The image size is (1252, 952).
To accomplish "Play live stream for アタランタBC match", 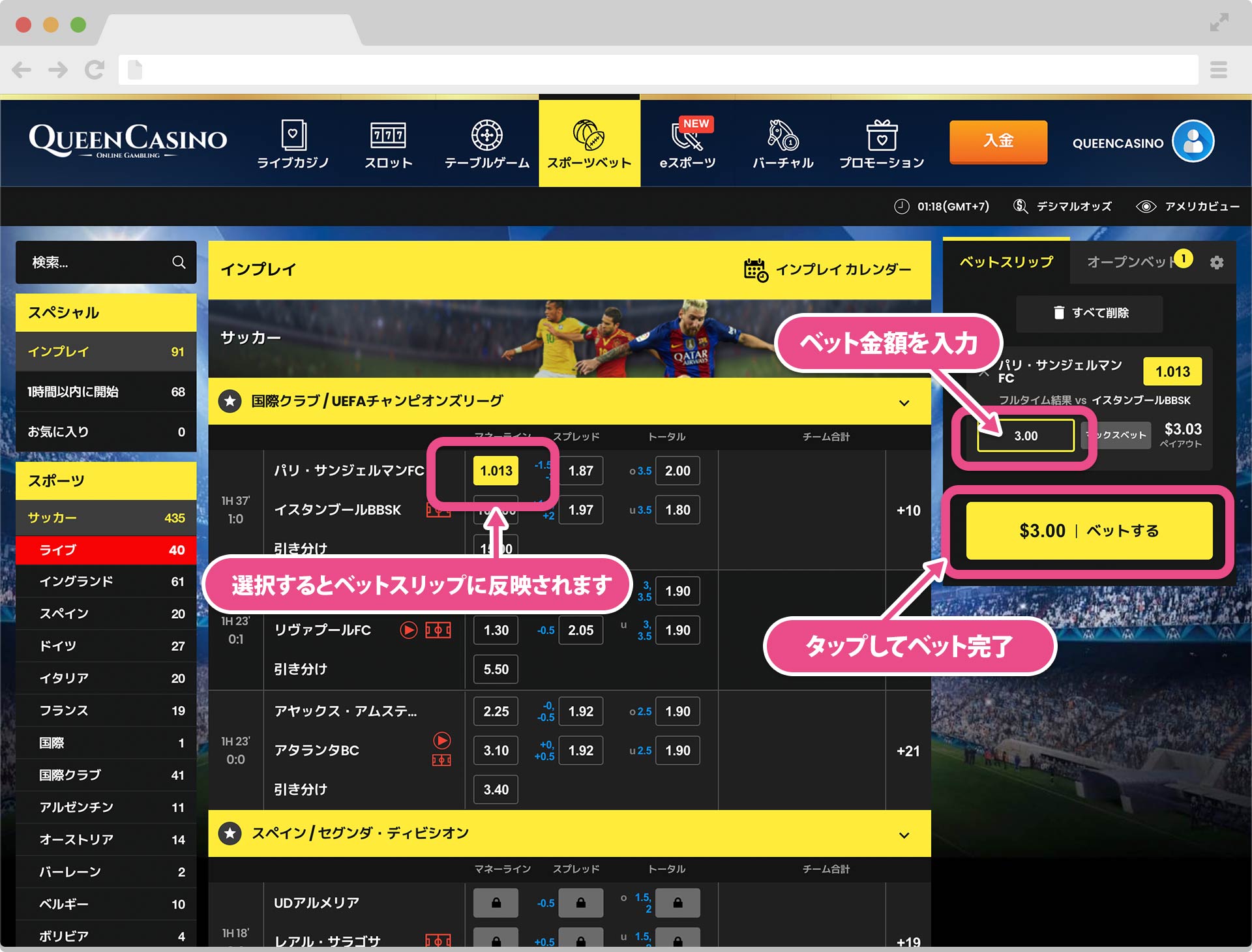I will pos(441,741).
